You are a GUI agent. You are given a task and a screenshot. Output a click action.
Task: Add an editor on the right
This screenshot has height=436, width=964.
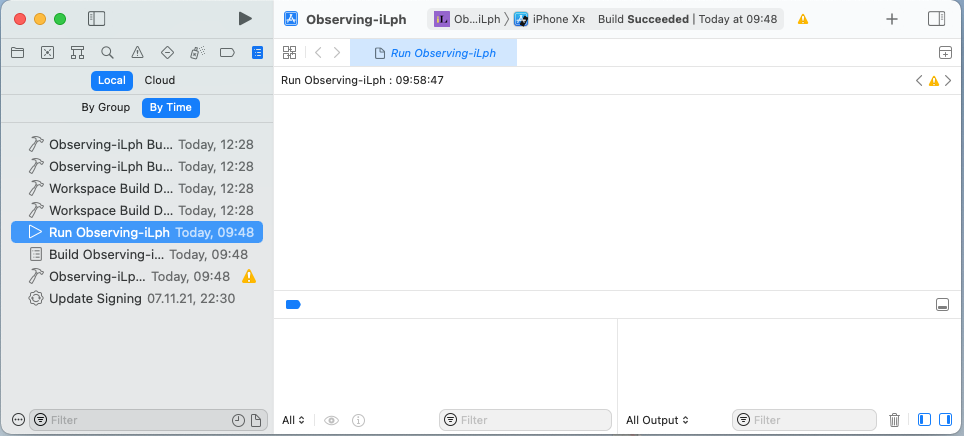(946, 53)
